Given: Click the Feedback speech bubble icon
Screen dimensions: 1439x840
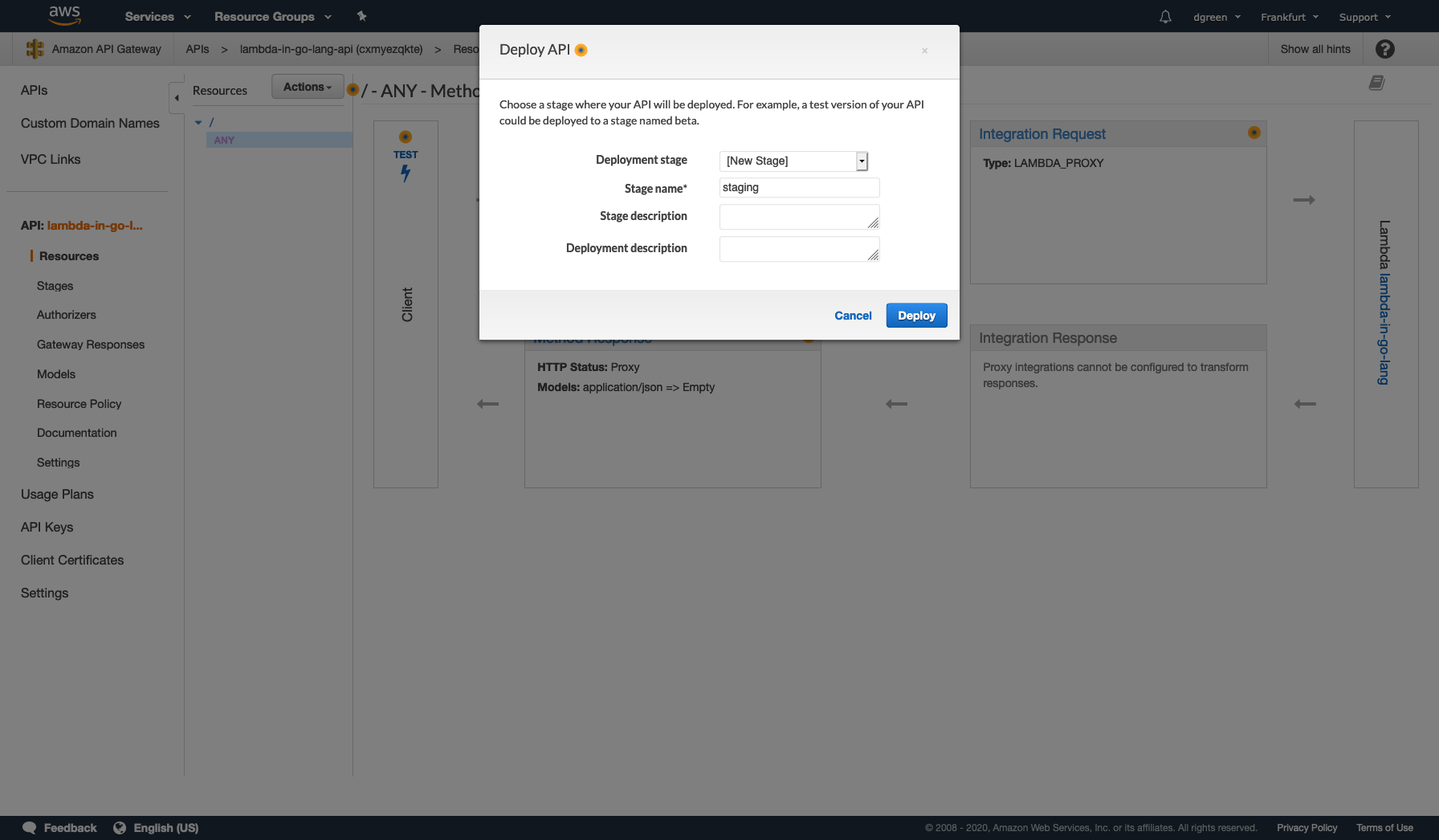Looking at the screenshot, I should point(30,828).
